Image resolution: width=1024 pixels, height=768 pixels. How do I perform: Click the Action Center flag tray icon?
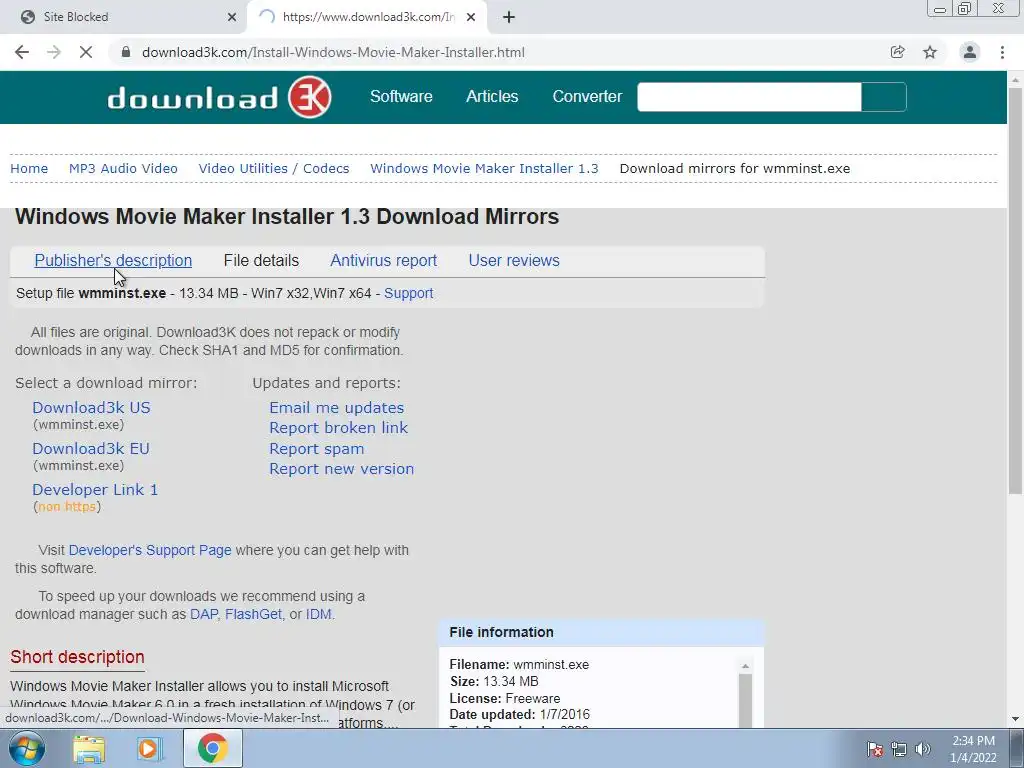click(875, 749)
